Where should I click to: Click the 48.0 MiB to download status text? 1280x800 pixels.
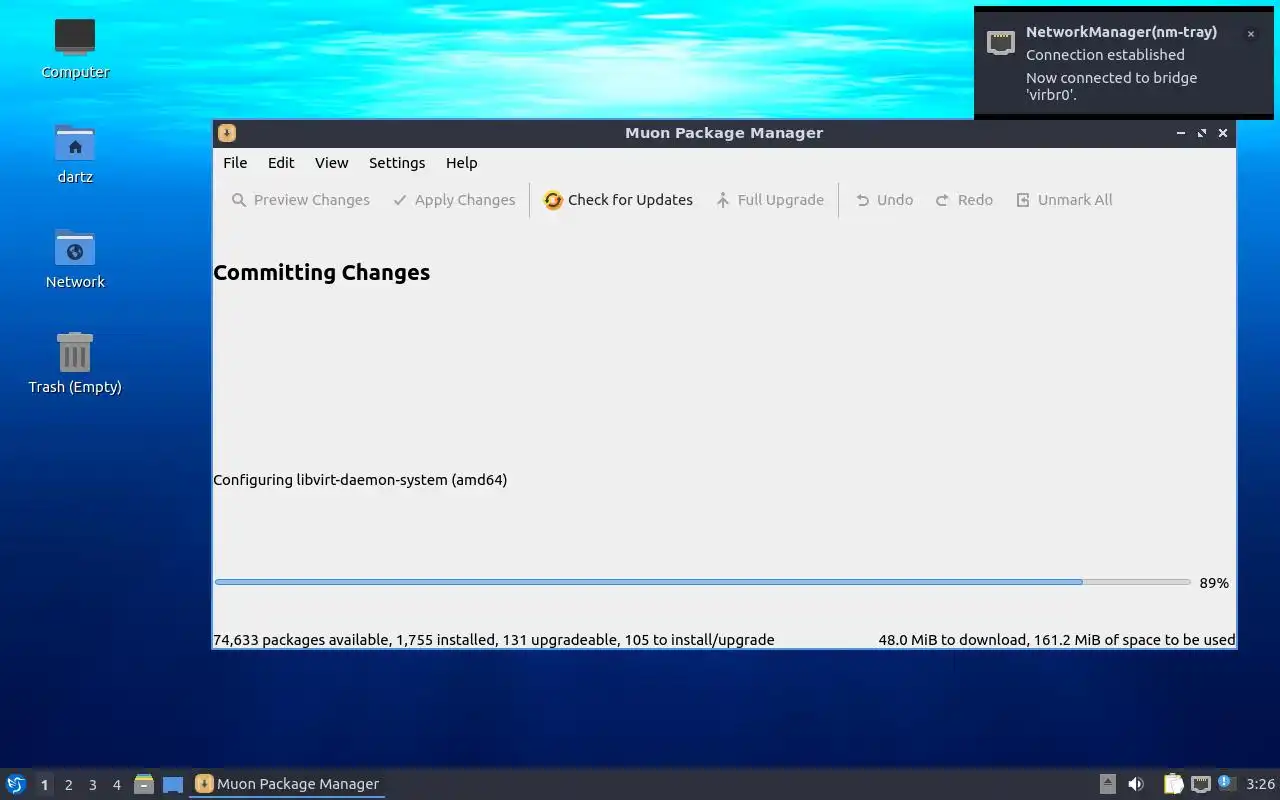(1057, 640)
